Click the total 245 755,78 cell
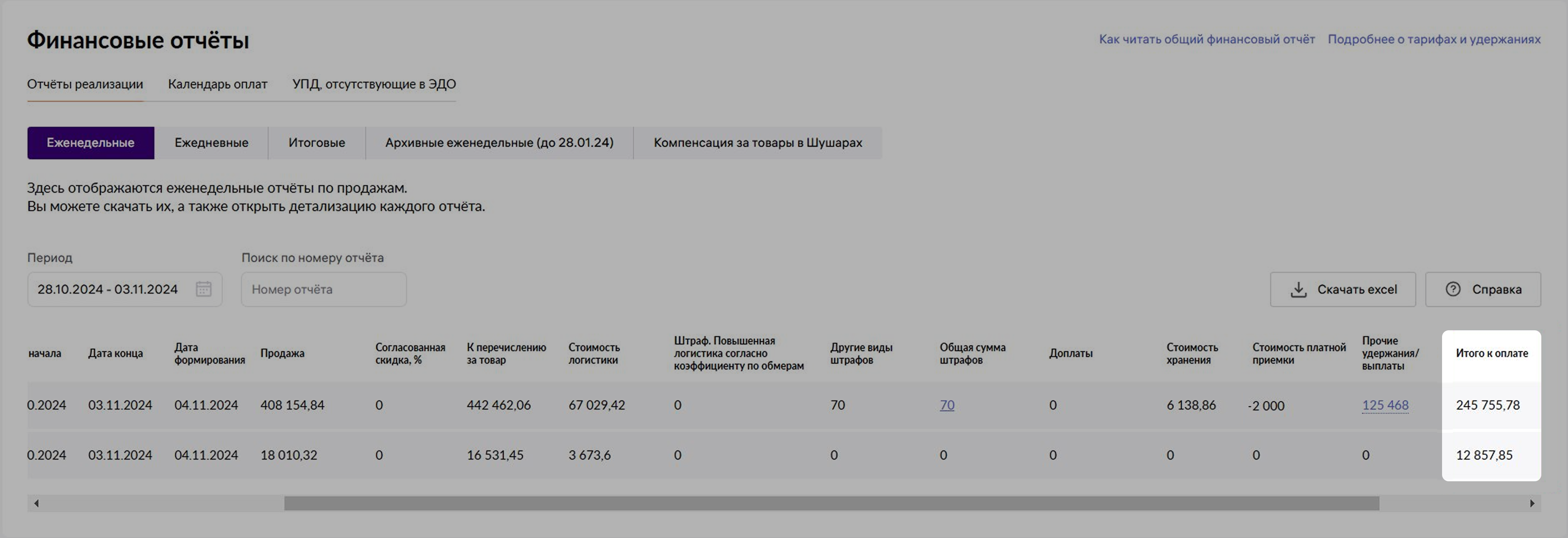This screenshot has height=538, width=1568. (x=1488, y=405)
